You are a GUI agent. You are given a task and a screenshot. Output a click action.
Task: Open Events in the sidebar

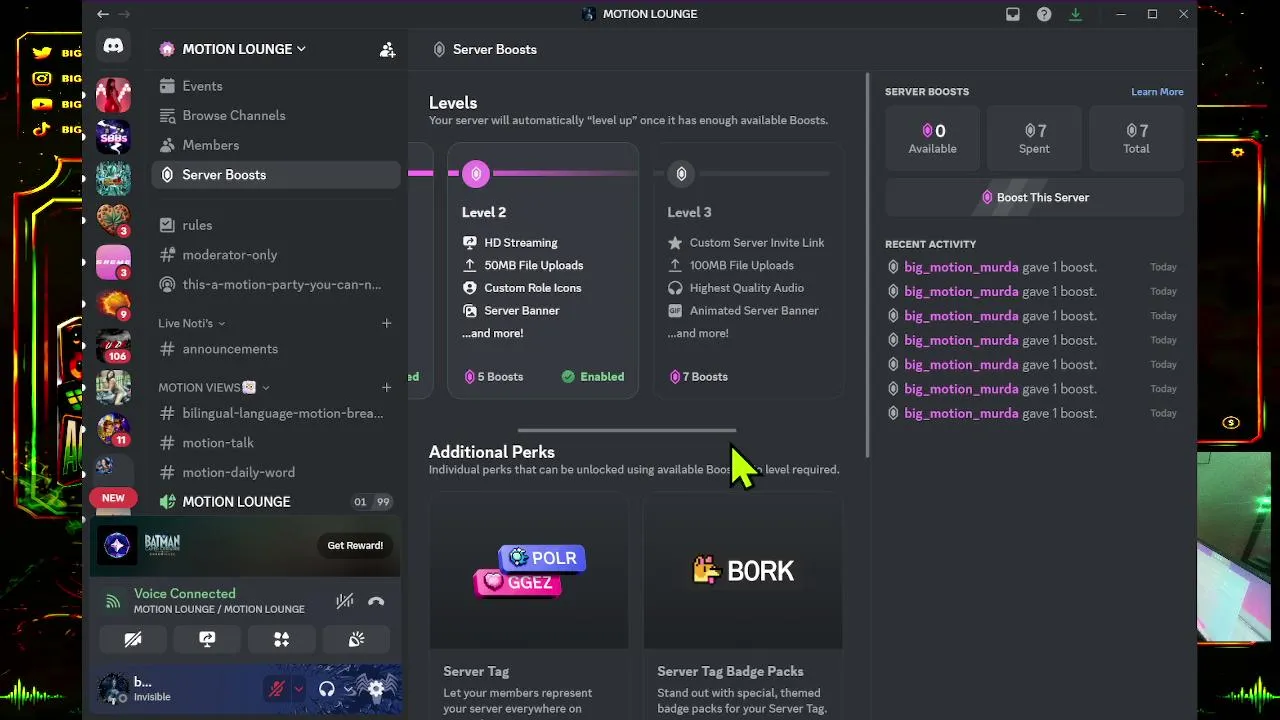(276, 86)
